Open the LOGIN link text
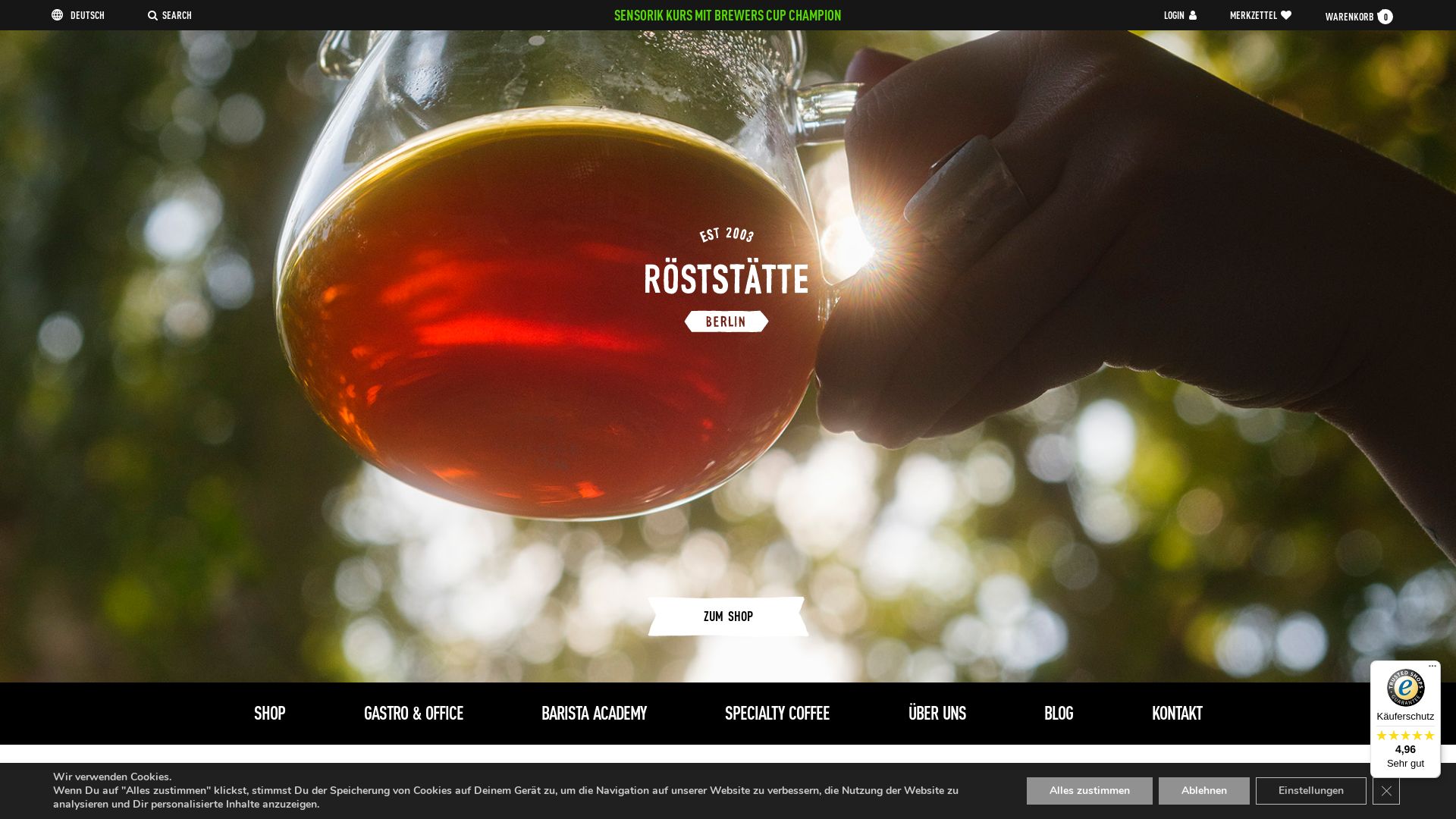This screenshot has width=1456, height=819. coord(1174,15)
